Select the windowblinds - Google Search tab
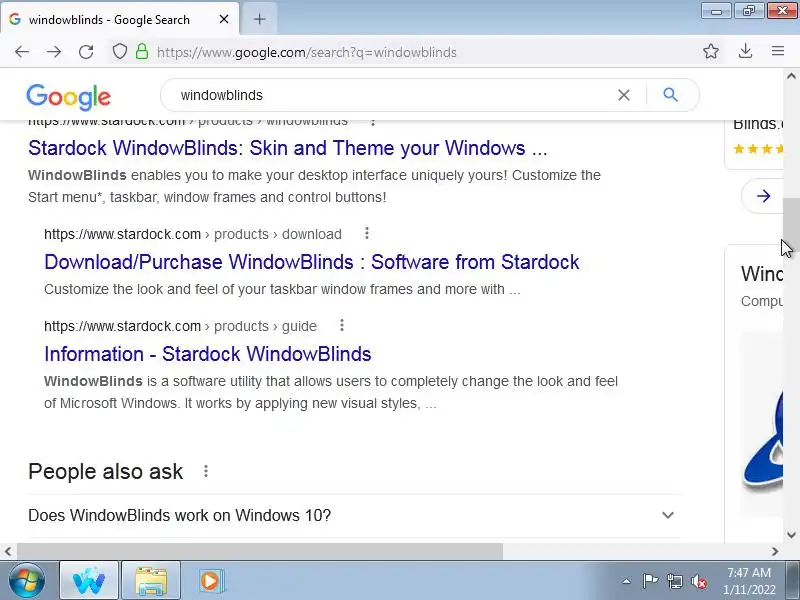 pos(119,19)
